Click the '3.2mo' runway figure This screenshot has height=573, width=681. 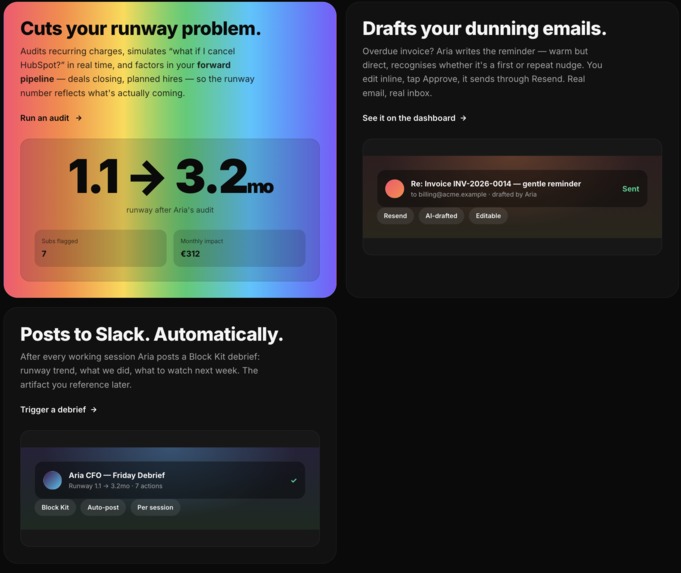[x=225, y=176]
